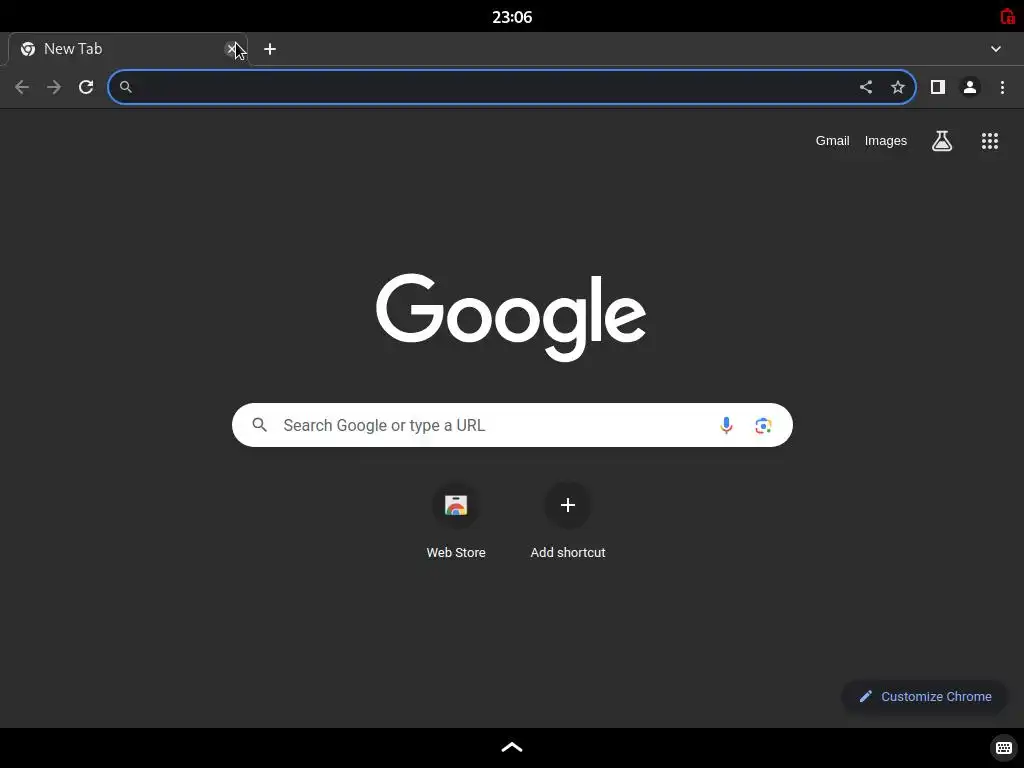Close the New Tab tab
The height and width of the screenshot is (768, 1024).
231,49
